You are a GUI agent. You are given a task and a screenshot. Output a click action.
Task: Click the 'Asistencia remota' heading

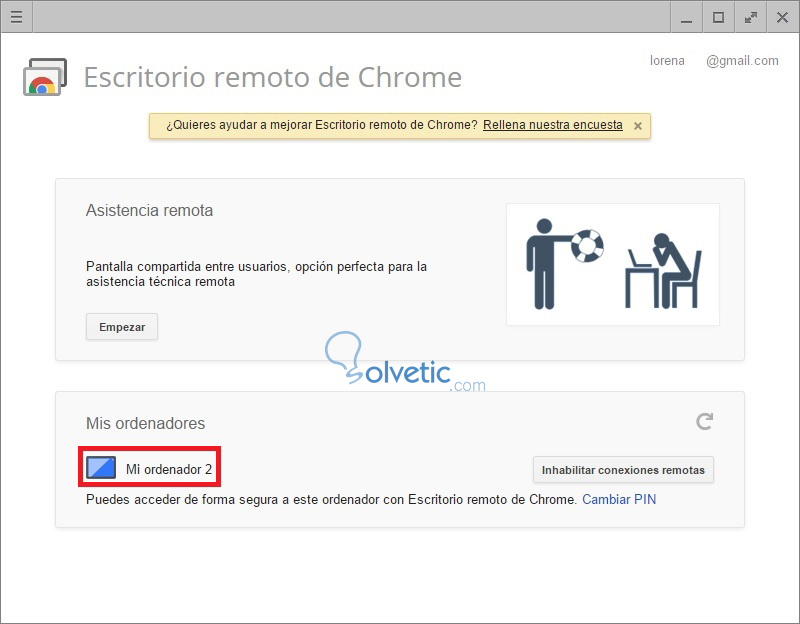tap(149, 210)
